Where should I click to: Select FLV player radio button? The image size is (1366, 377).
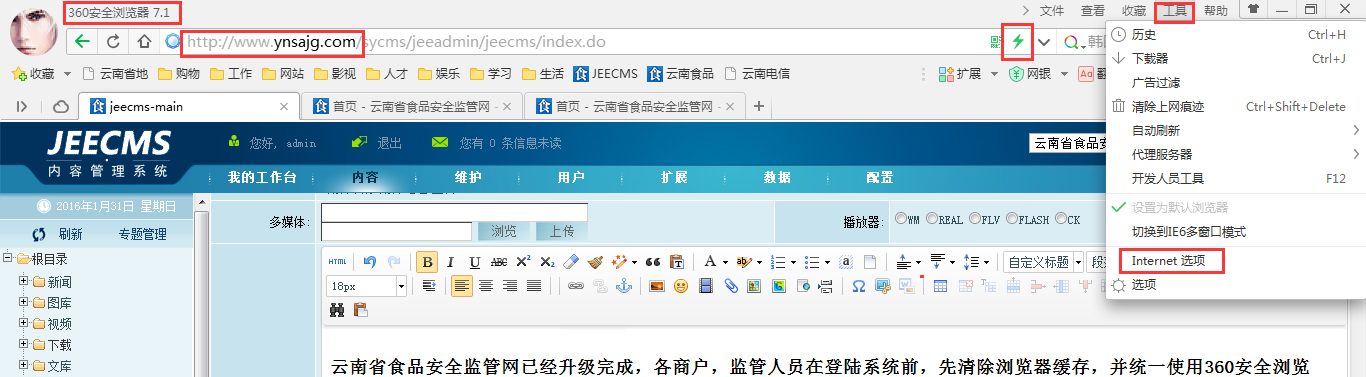point(974,219)
